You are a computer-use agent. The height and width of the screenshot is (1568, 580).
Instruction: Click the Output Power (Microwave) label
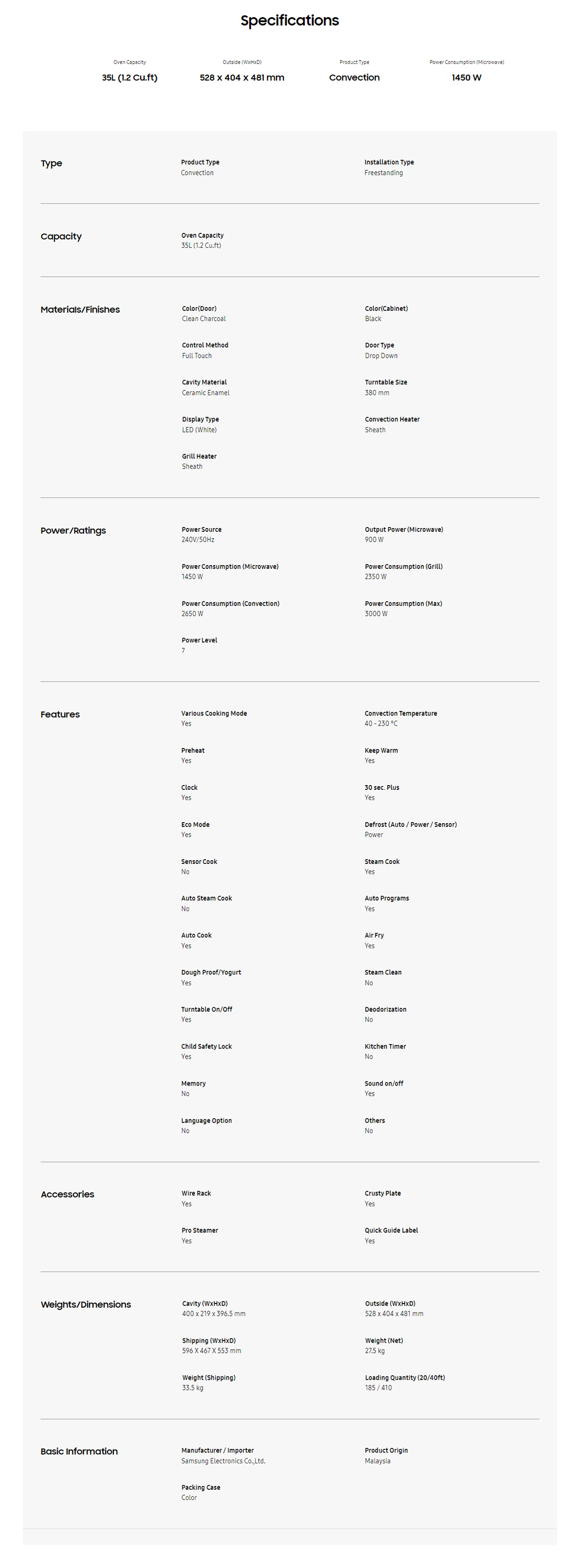tap(404, 530)
